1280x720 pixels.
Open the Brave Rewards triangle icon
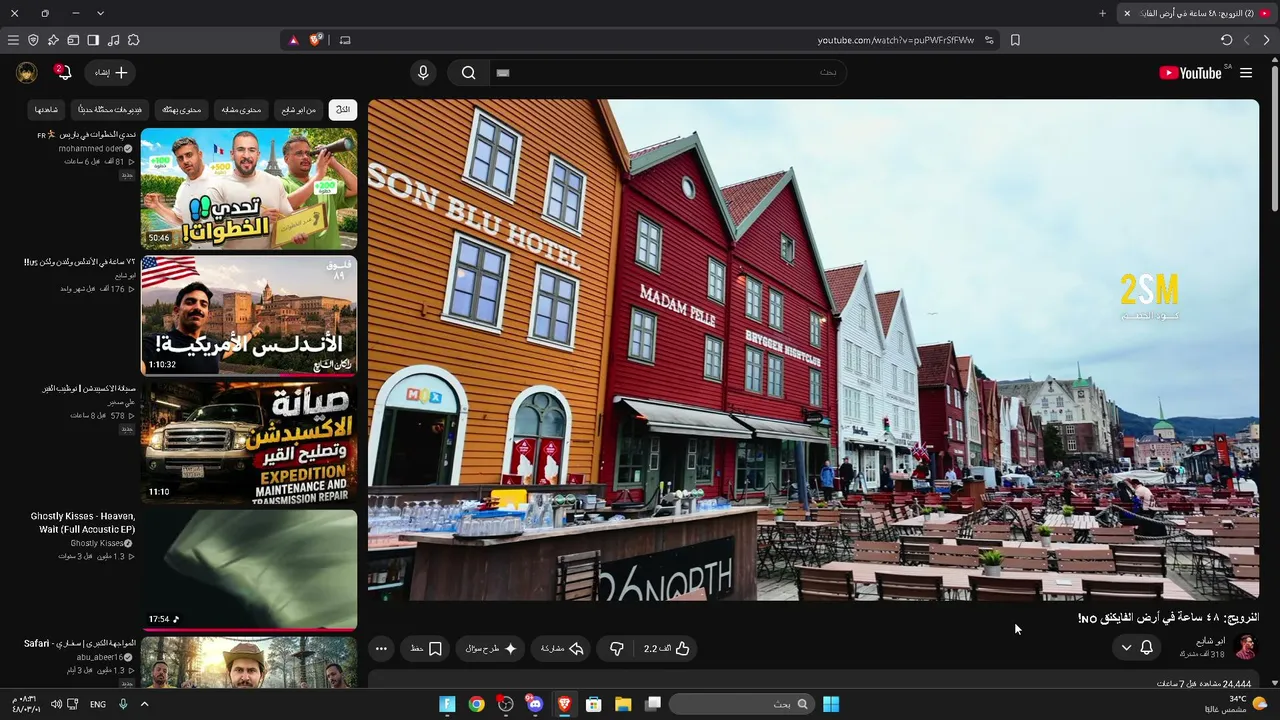pos(293,40)
